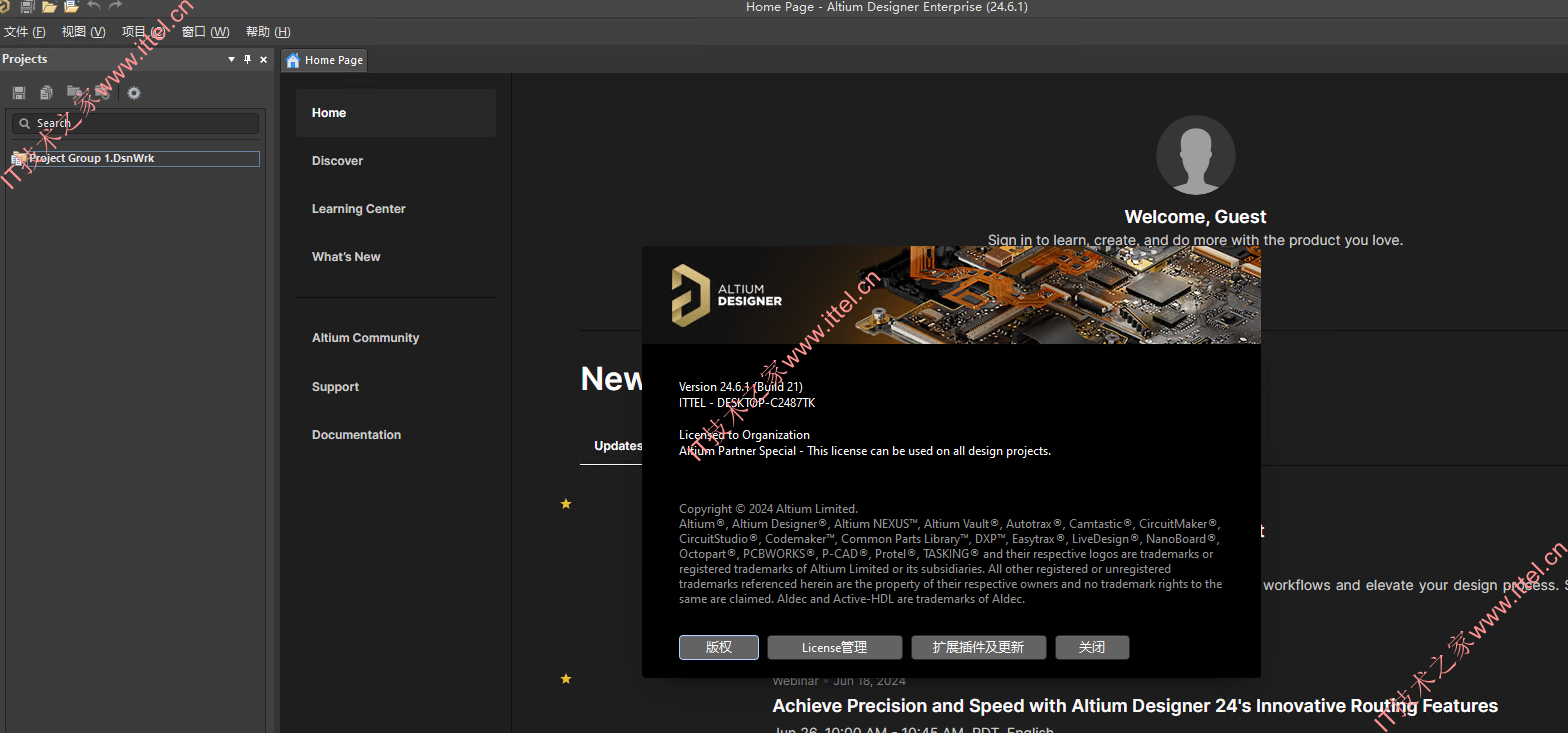The height and width of the screenshot is (733, 1568).
Task: Click the Altium Partner Special license line
Action: tap(865, 451)
